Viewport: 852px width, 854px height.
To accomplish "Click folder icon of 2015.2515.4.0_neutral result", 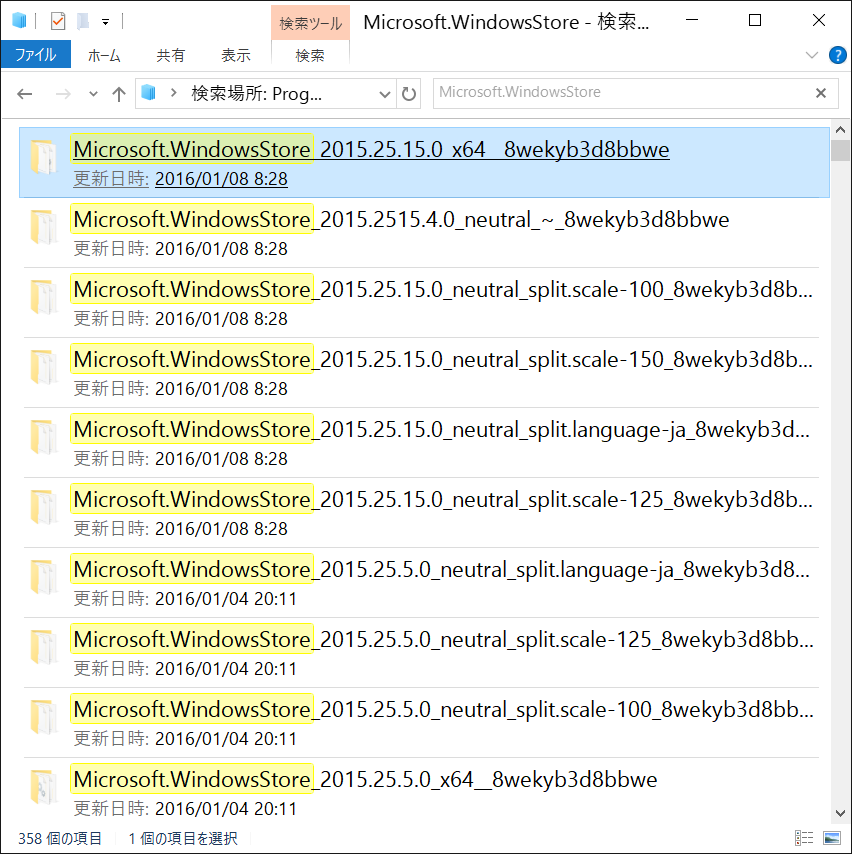I will tap(44, 227).
